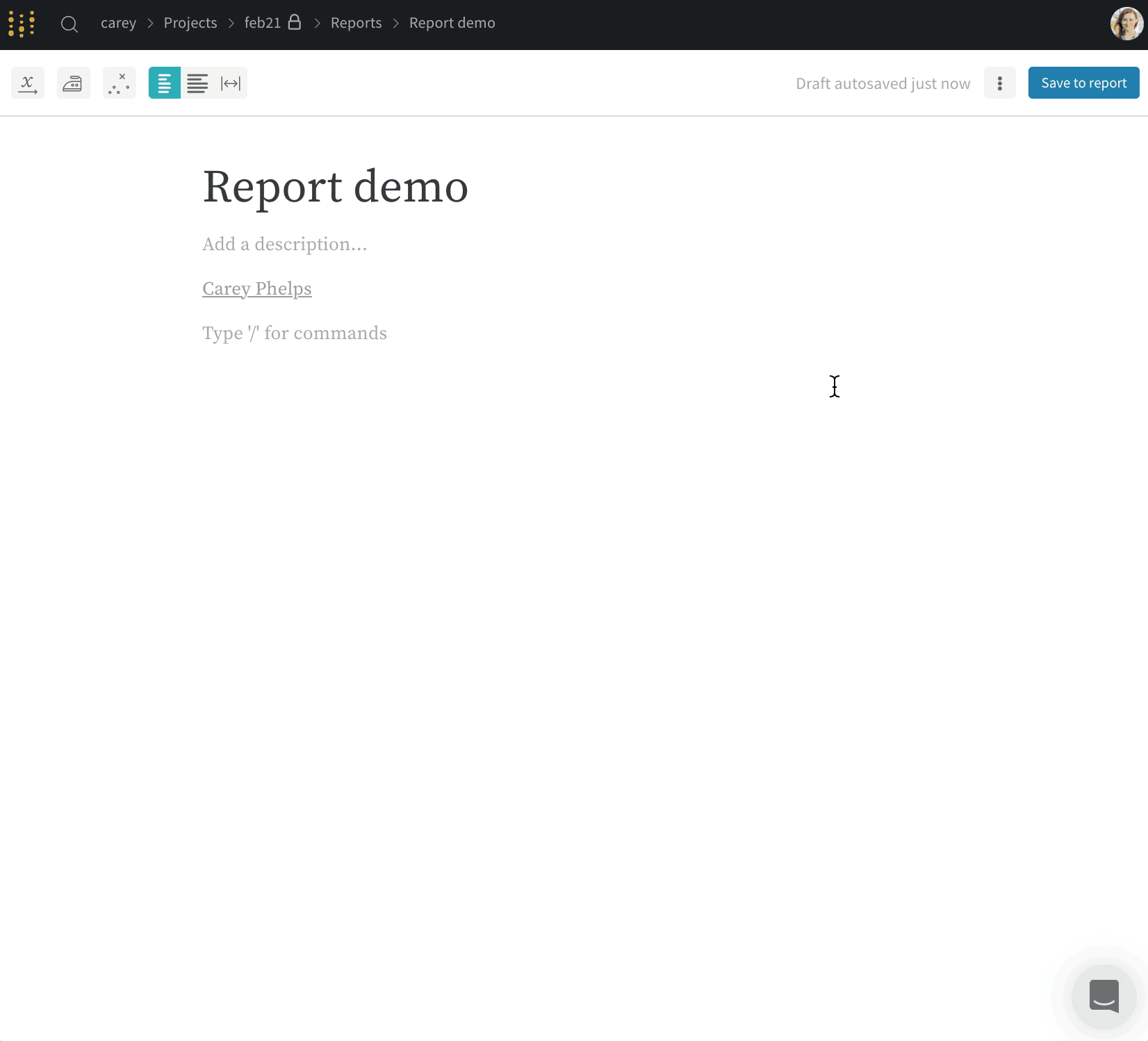
Task: Open the three-dot overflow menu
Action: [1000, 83]
